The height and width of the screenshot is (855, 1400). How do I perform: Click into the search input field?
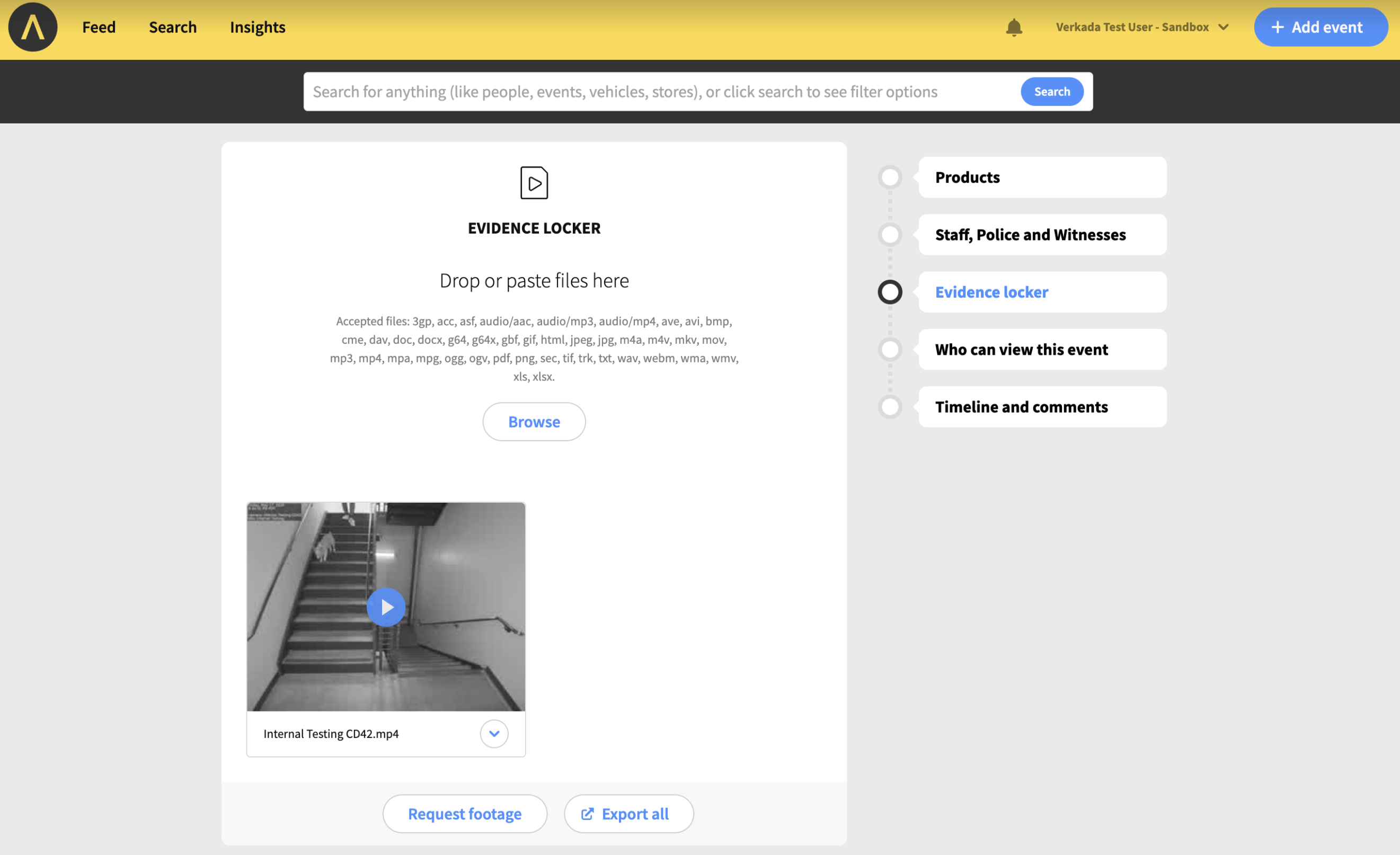[x=659, y=92]
